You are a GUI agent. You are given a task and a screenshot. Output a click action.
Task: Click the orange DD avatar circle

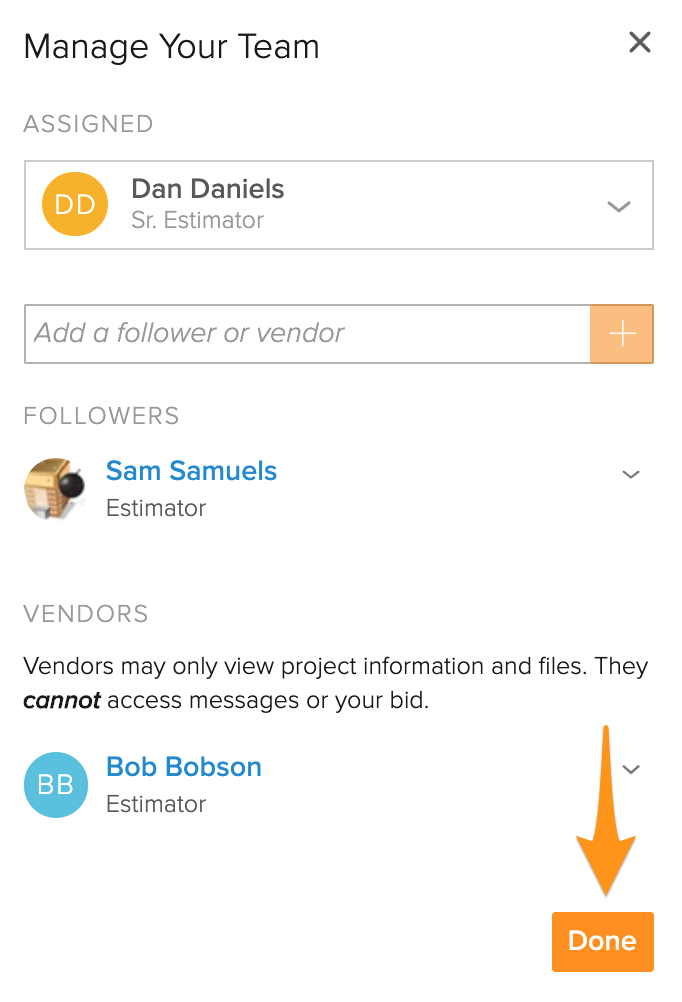tap(75, 204)
